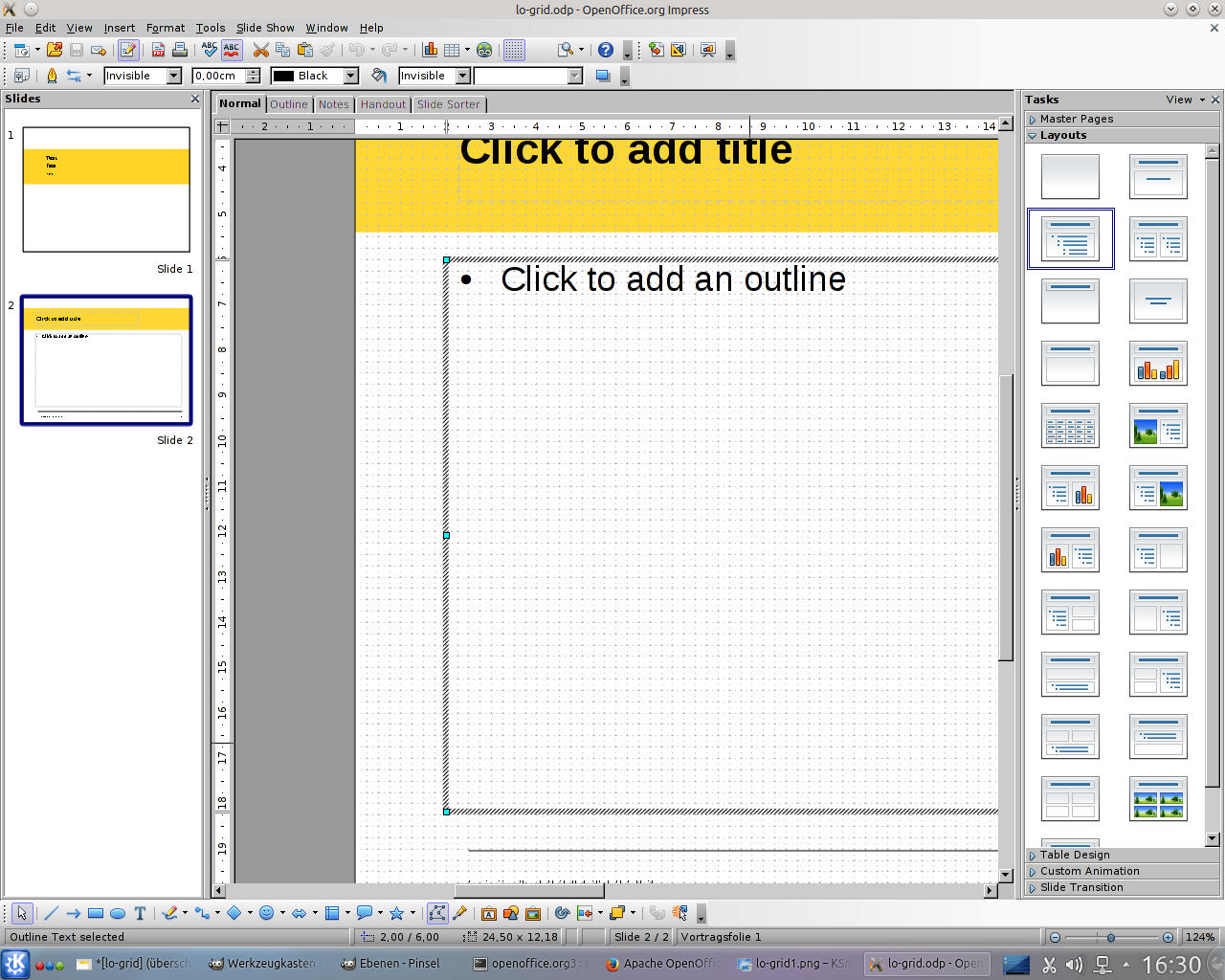
Task: Switch to the Slide Sorter tab
Action: coord(448,104)
